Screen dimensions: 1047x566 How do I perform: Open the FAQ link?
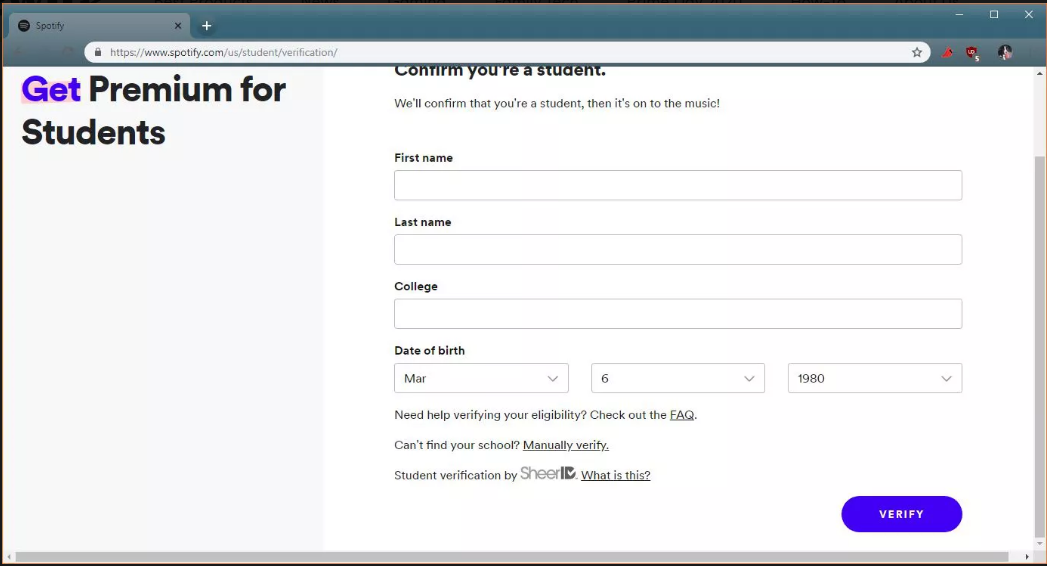point(682,414)
